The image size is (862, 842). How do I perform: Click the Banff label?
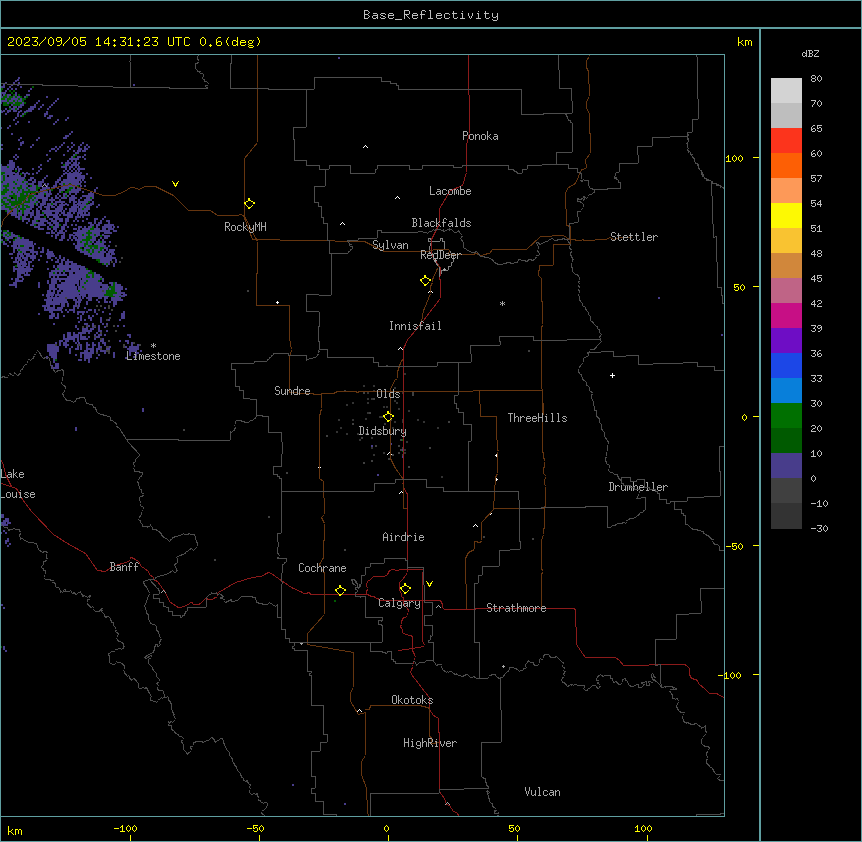point(124,567)
